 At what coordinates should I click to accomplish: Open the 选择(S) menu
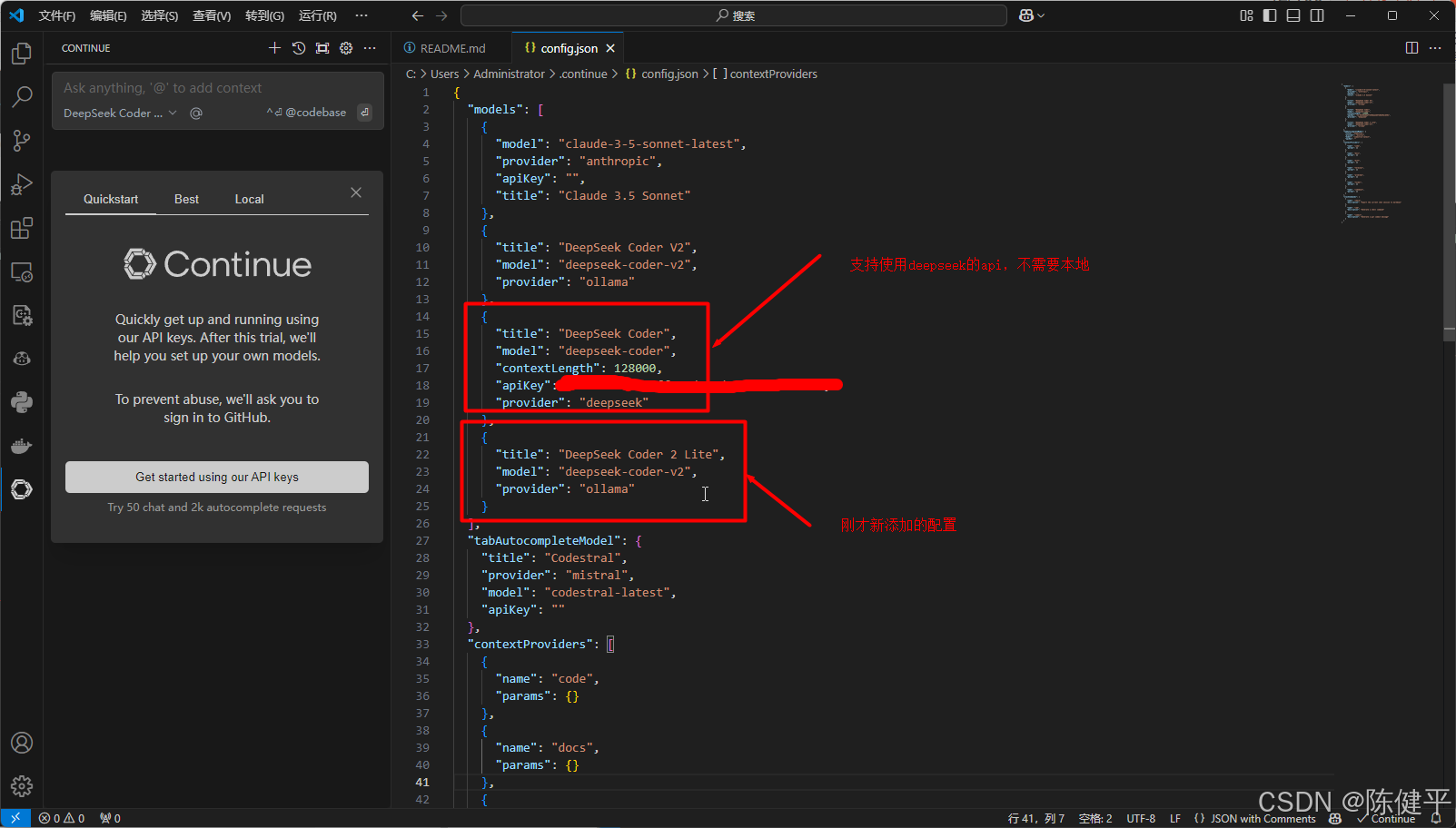point(159,15)
